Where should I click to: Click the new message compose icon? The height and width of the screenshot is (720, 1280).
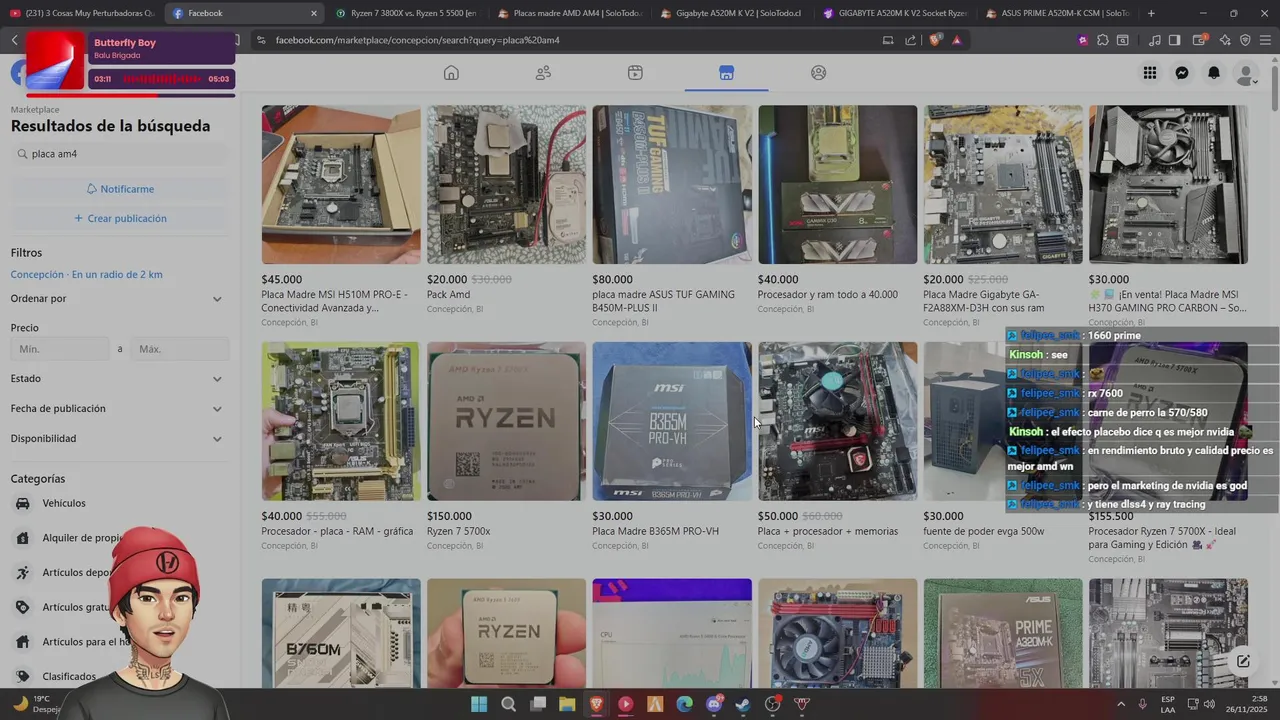pos(1243,661)
